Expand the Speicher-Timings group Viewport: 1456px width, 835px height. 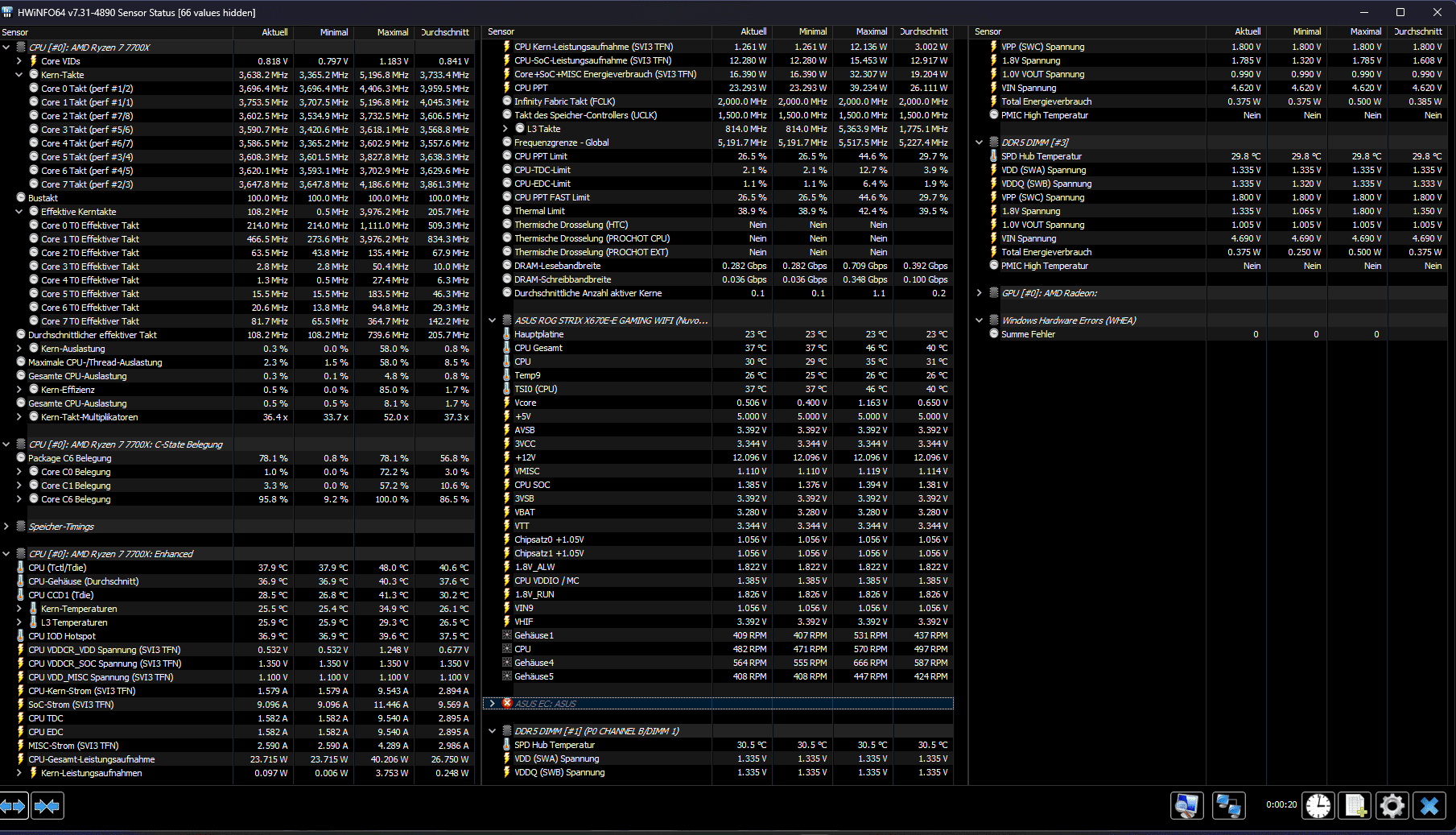coord(6,527)
